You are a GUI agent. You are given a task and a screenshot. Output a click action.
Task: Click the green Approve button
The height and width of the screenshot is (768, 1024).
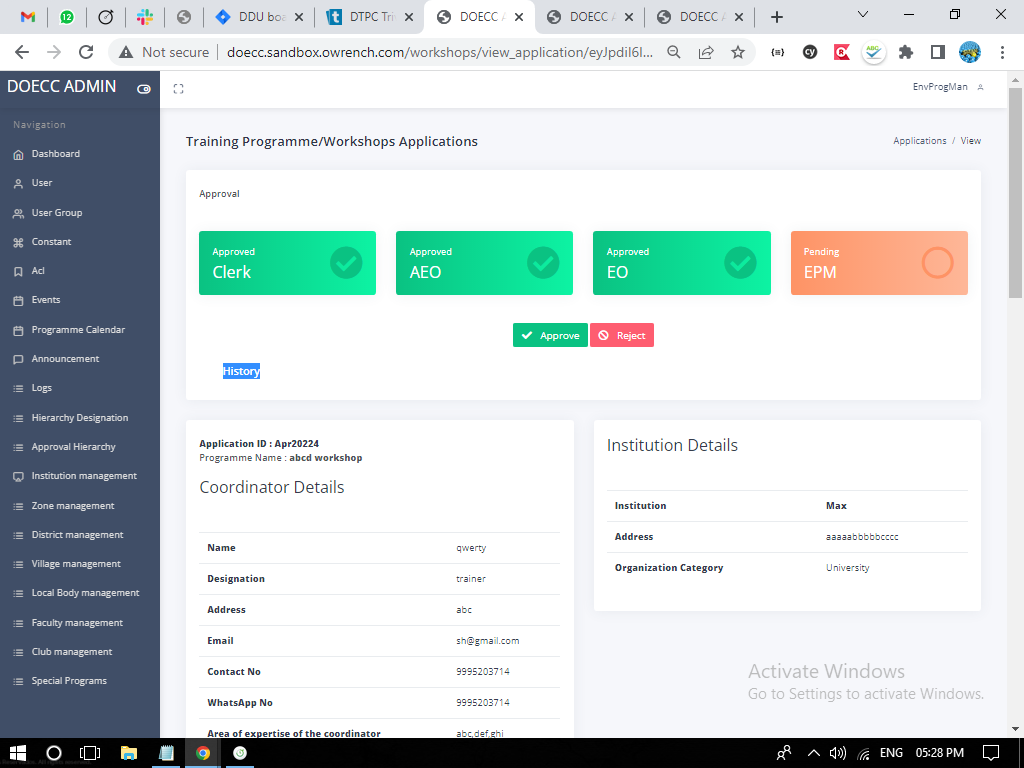tap(550, 336)
